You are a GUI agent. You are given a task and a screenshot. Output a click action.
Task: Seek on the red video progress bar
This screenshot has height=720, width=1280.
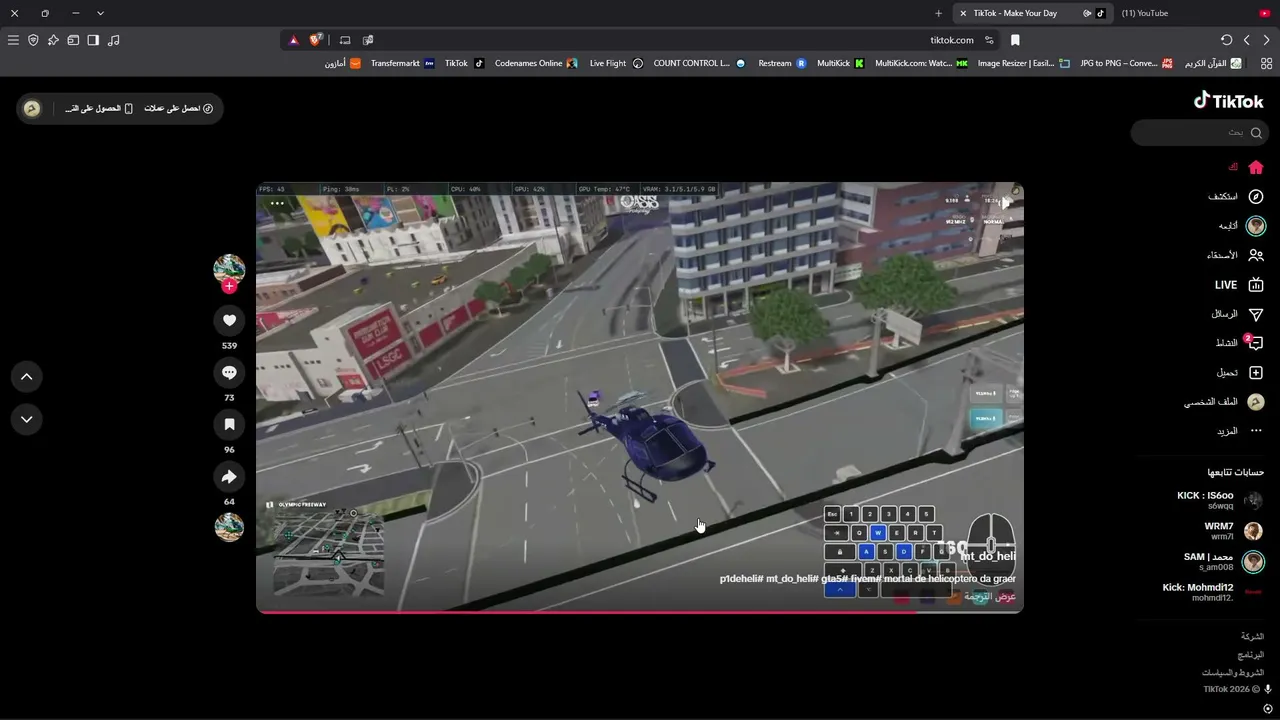pyautogui.click(x=640, y=612)
